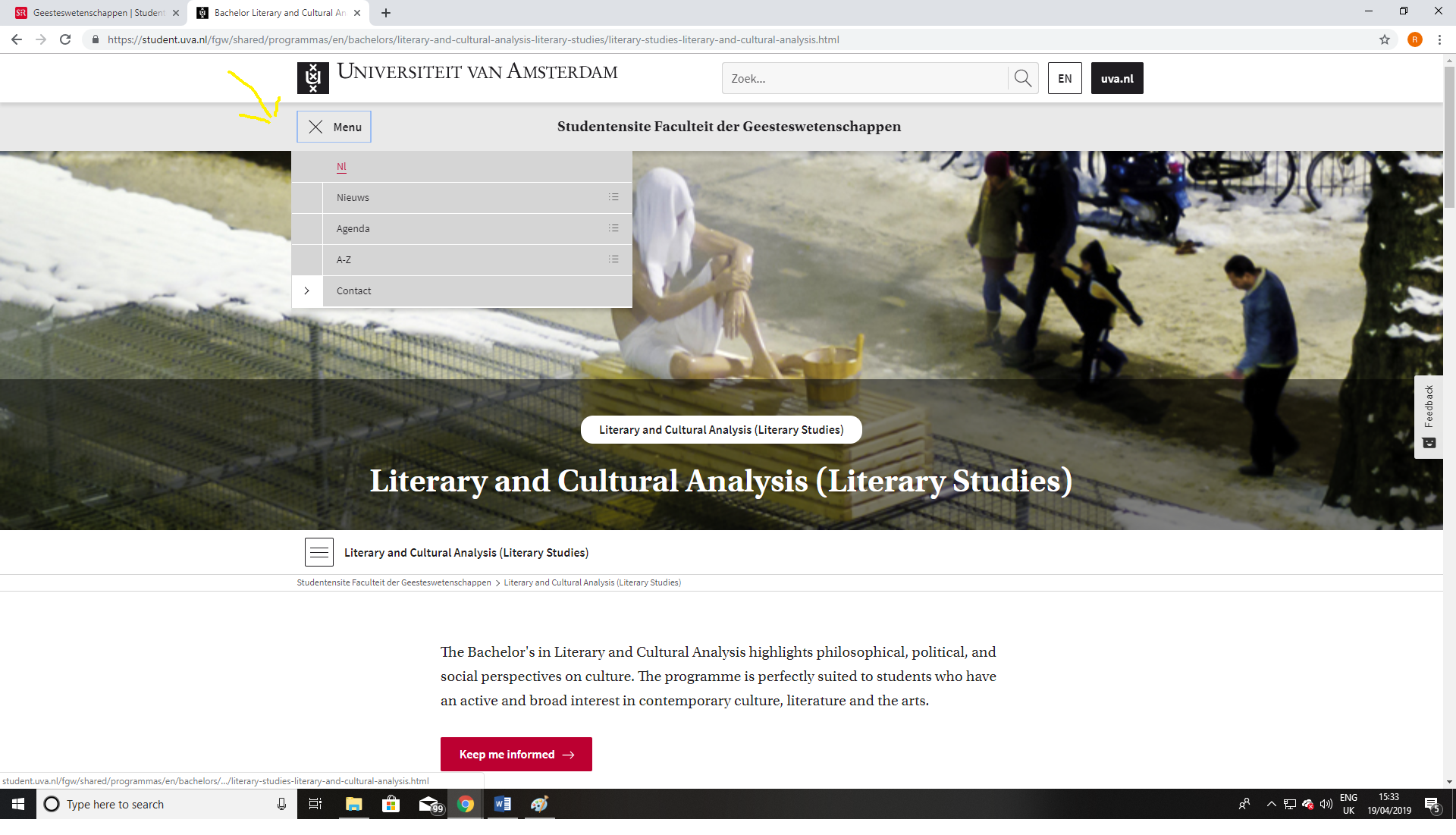The image size is (1456, 835).
Task: Expand the Contact submenu chevron
Action: point(306,290)
